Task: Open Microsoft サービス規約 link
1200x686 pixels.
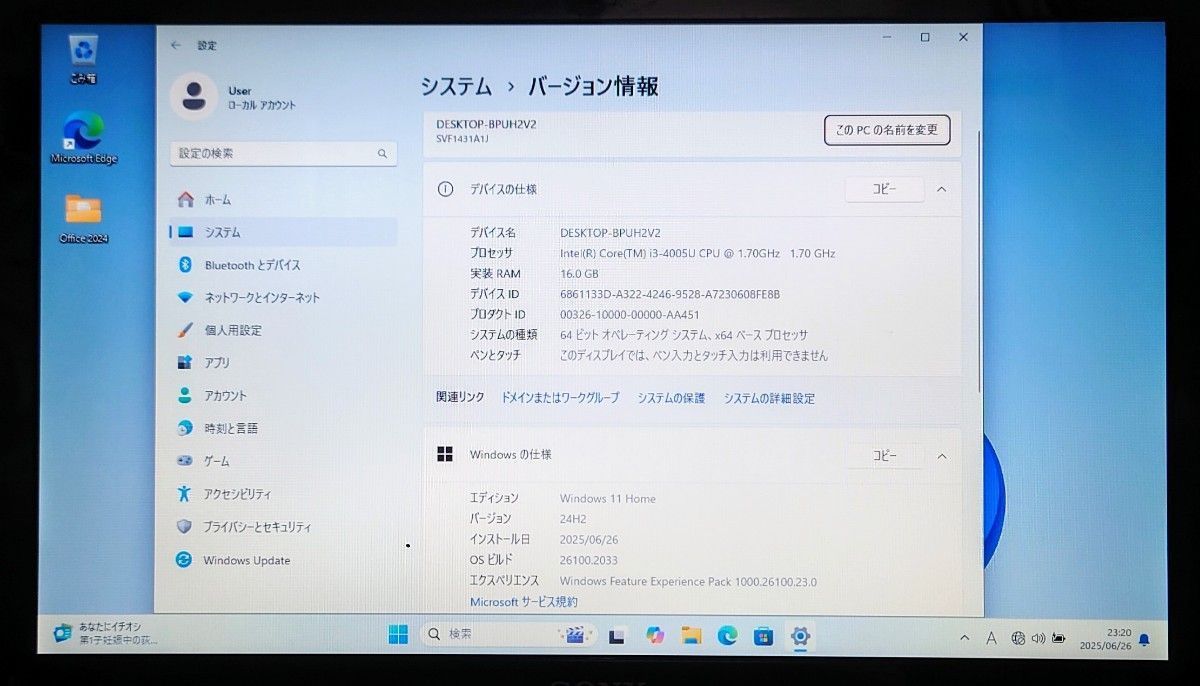Action: pyautogui.click(x=524, y=602)
